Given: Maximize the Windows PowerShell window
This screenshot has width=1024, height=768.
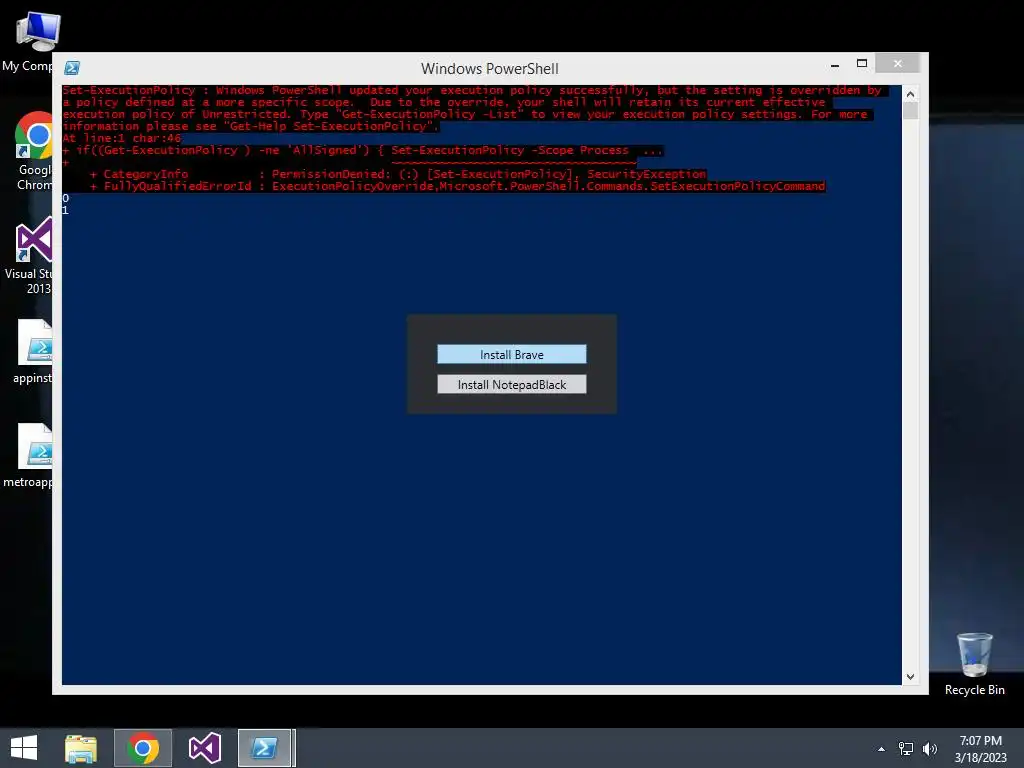Looking at the screenshot, I should (x=861, y=64).
